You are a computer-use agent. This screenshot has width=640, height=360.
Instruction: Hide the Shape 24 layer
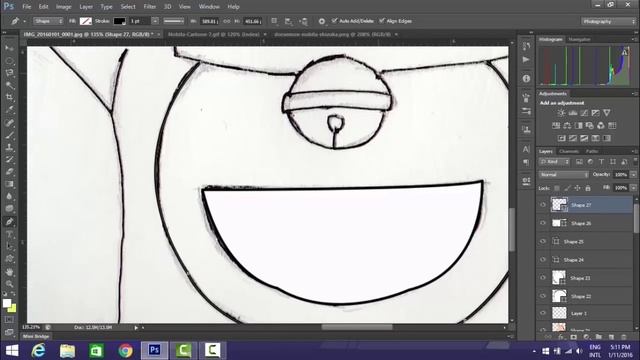coord(543,260)
